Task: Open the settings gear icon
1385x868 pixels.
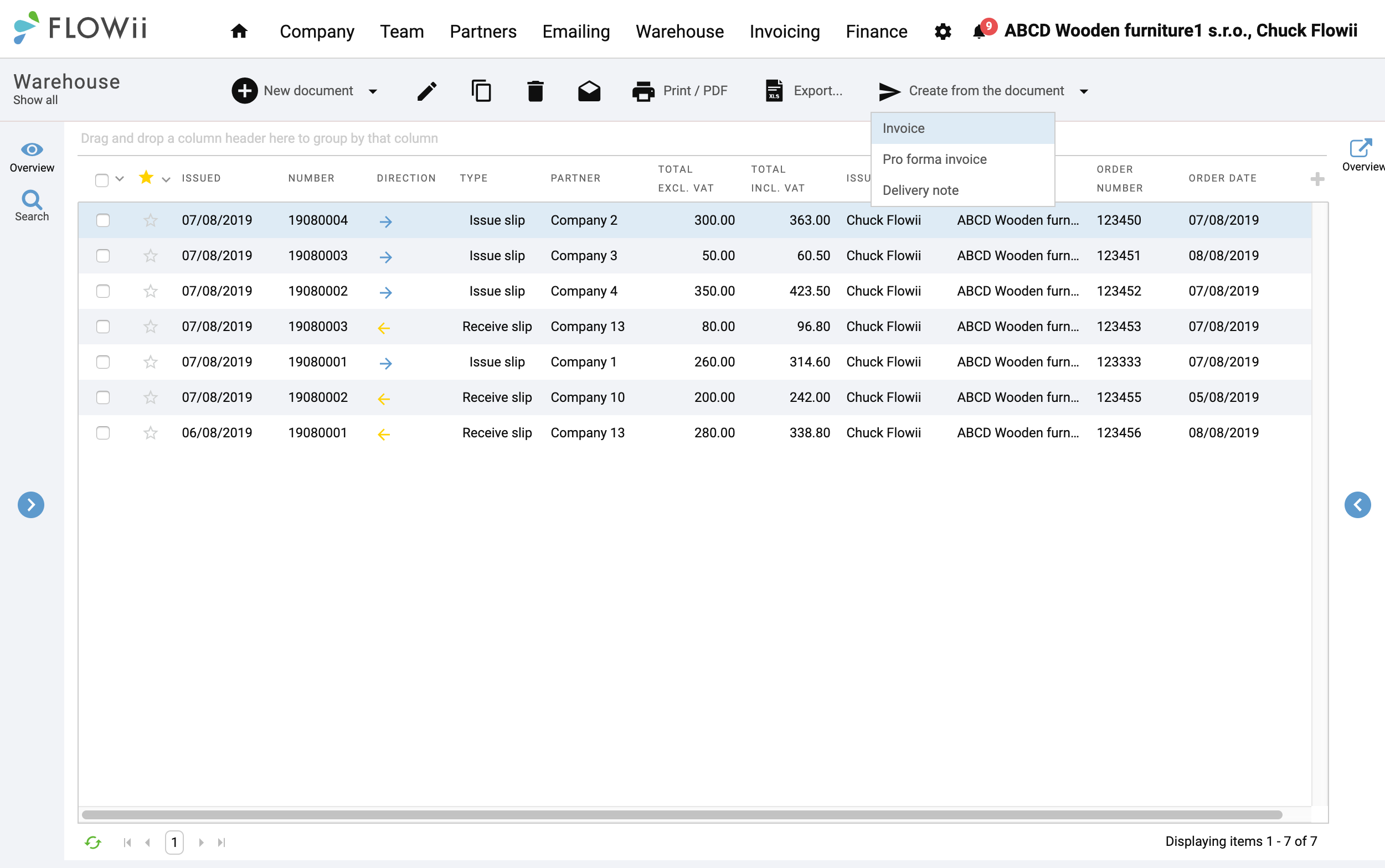Action: tap(943, 31)
